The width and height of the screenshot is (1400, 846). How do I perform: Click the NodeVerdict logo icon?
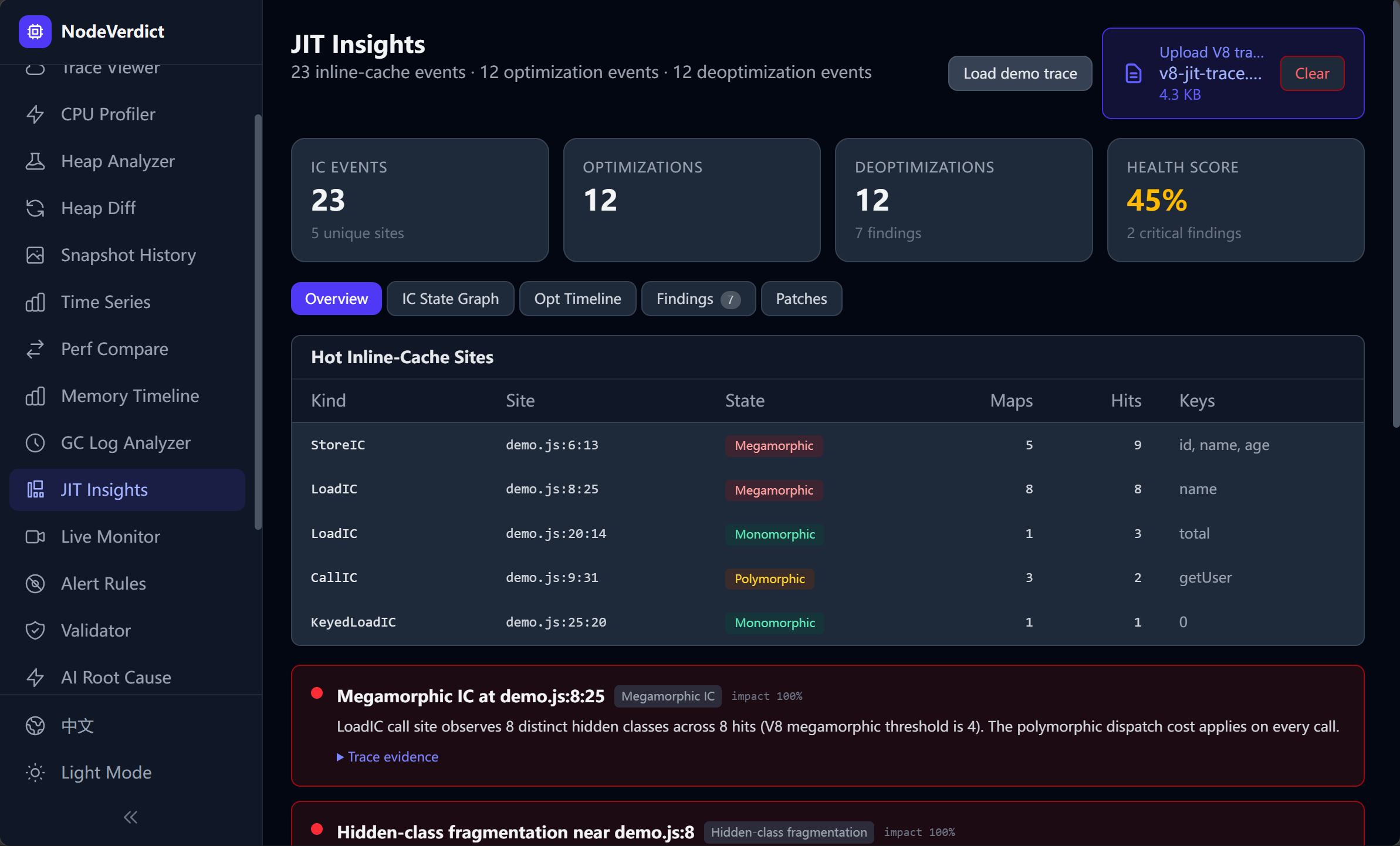coord(35,32)
